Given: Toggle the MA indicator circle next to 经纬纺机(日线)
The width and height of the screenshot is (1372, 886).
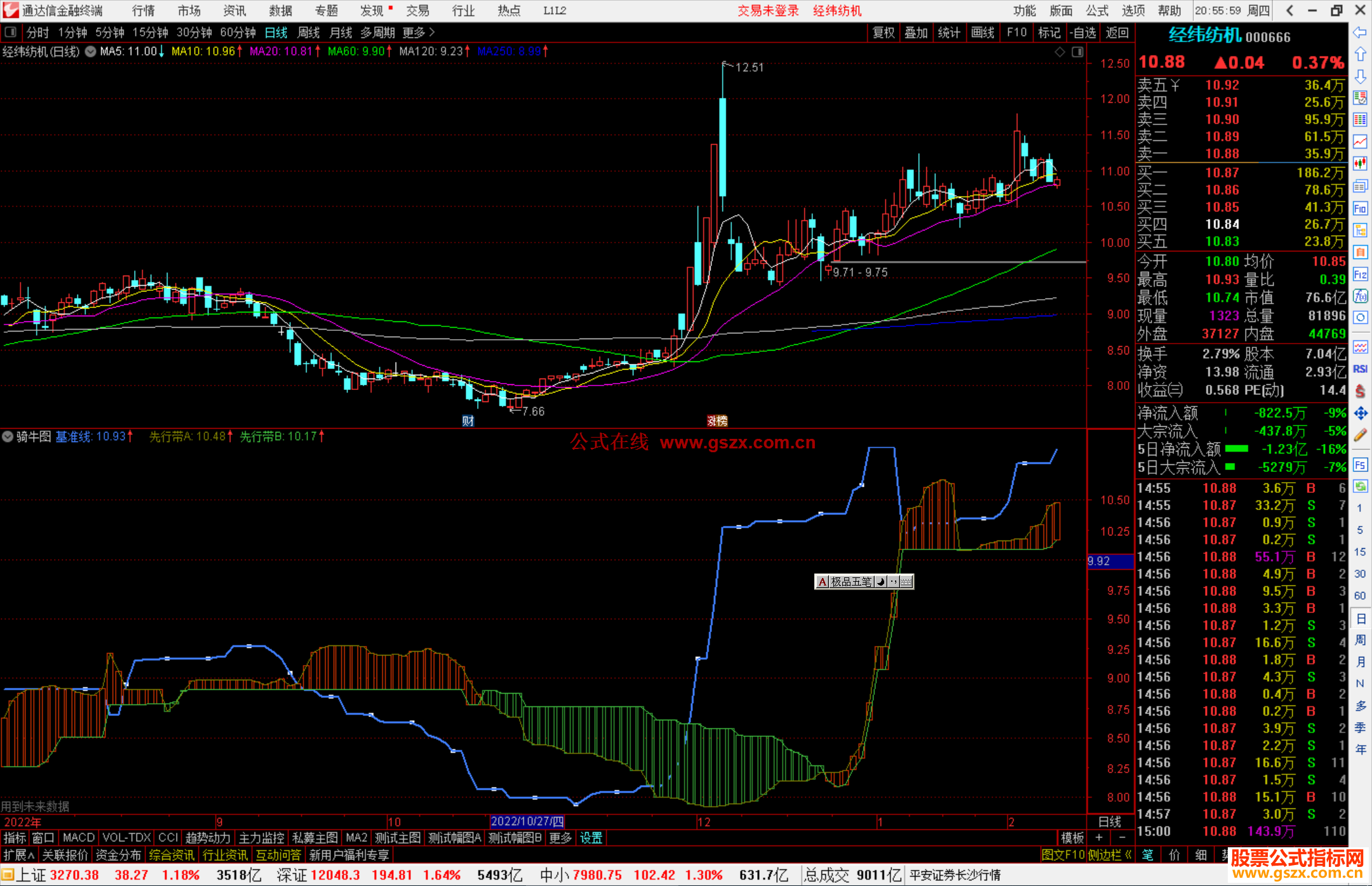Looking at the screenshot, I should (x=91, y=51).
